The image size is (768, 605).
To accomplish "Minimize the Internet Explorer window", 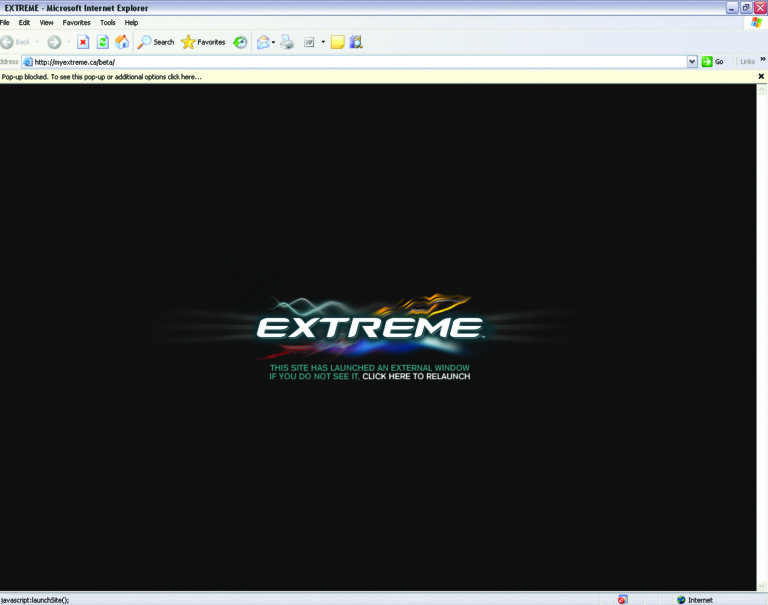I will click(731, 8).
